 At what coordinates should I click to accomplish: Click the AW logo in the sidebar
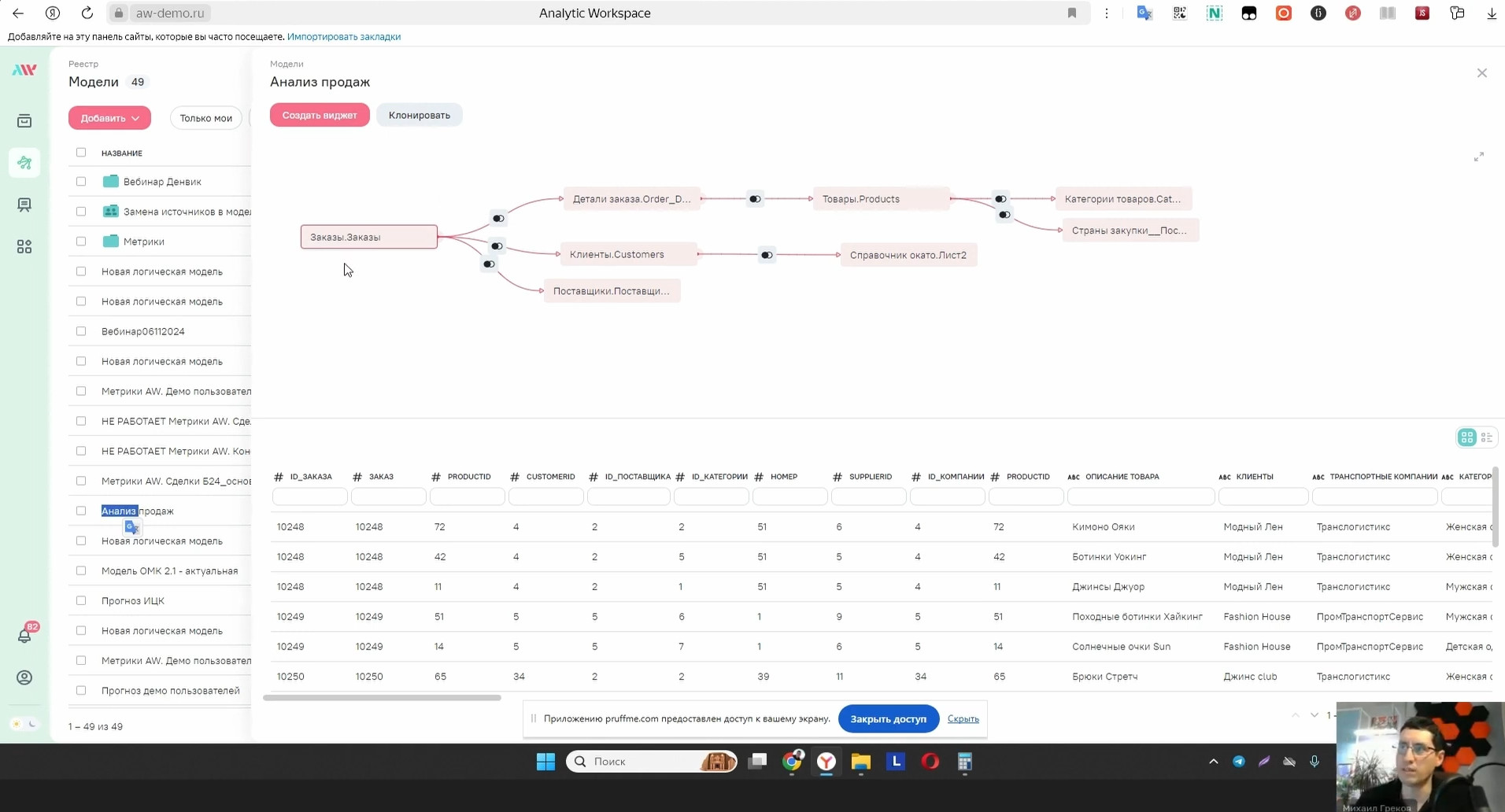(x=24, y=70)
